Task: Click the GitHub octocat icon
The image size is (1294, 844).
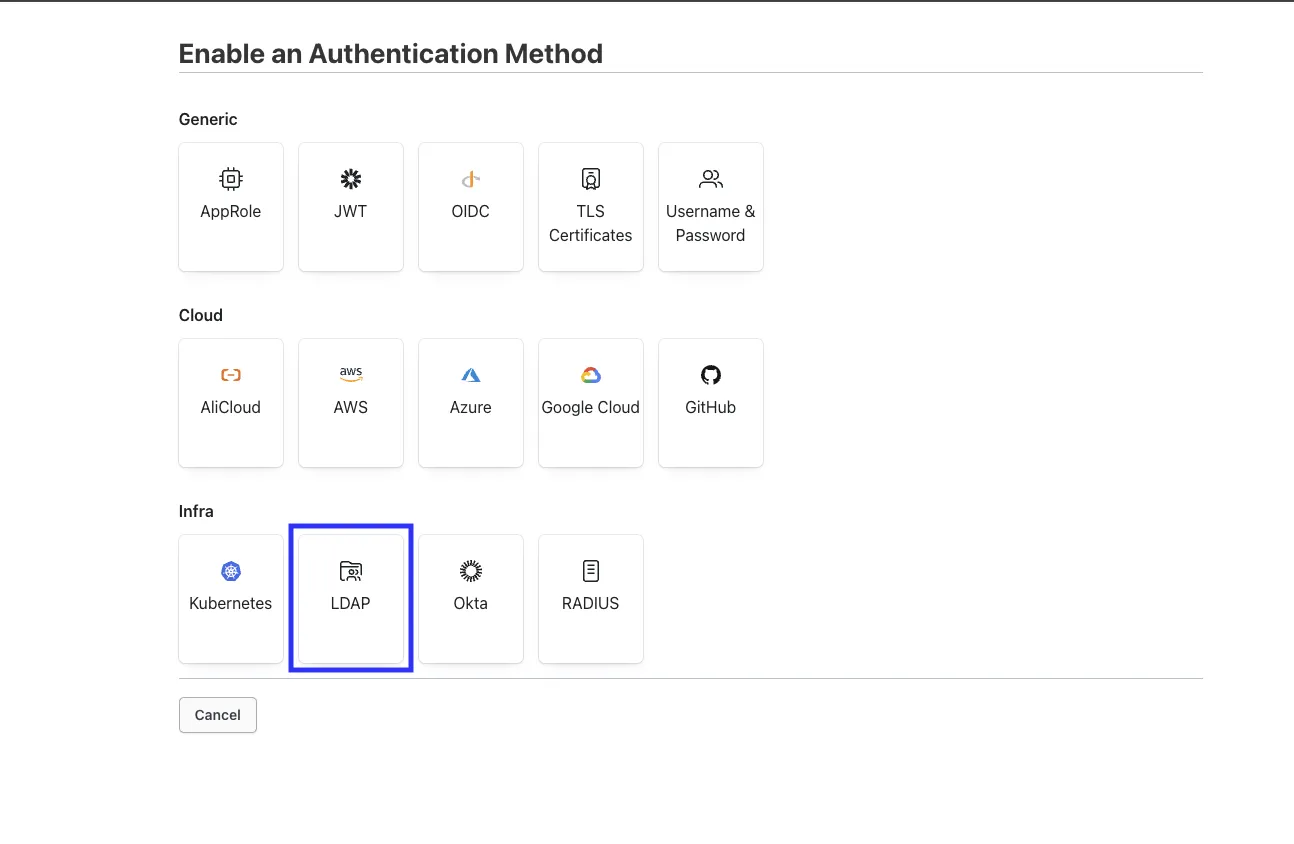Action: 711,375
